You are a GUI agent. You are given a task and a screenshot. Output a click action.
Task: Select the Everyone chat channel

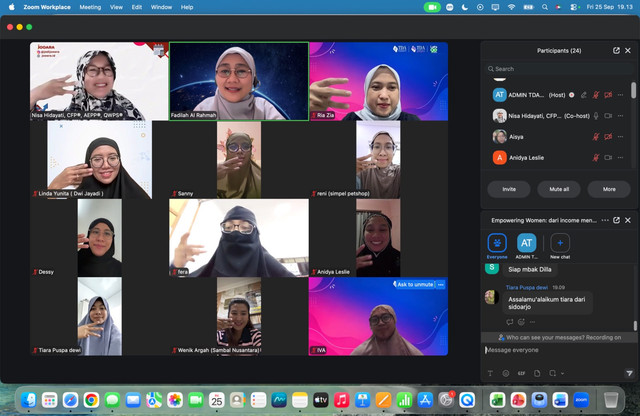point(497,246)
